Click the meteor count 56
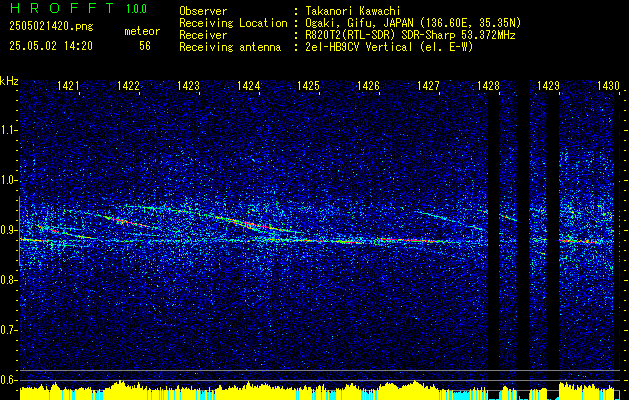 [x=145, y=46]
